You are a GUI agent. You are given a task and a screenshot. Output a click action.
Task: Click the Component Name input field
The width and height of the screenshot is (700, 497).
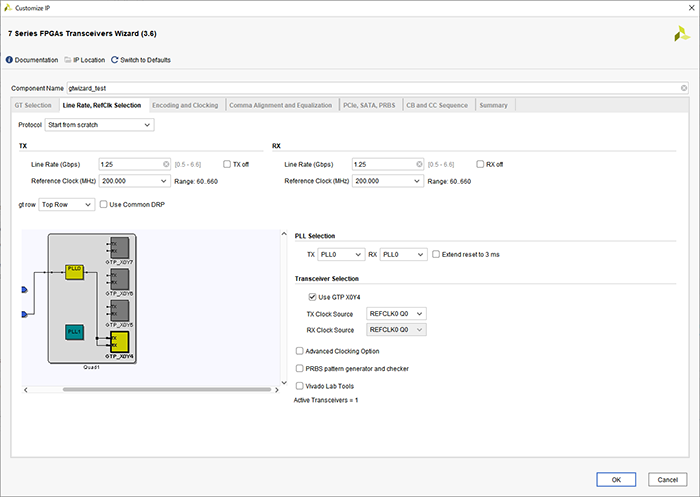click(x=378, y=88)
